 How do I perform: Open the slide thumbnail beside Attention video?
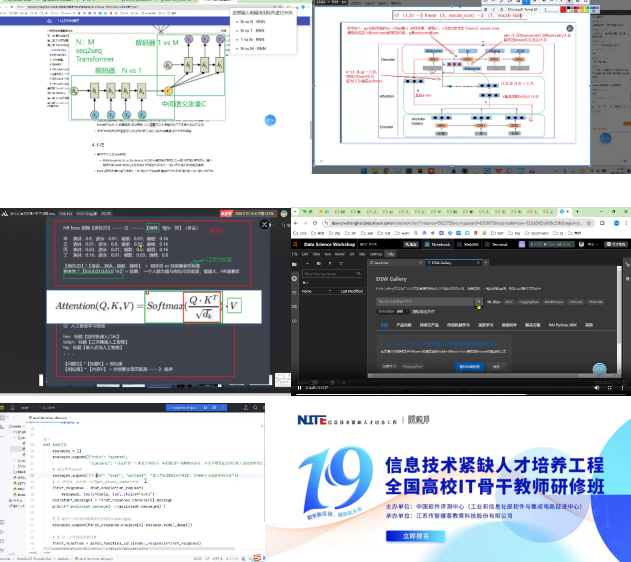(x=283, y=379)
